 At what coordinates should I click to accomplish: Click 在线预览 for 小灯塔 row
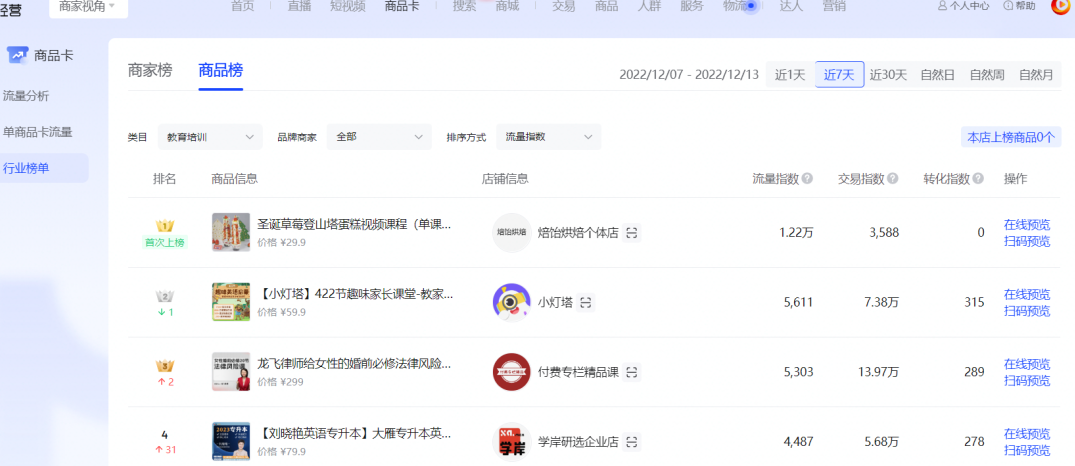click(1027, 295)
